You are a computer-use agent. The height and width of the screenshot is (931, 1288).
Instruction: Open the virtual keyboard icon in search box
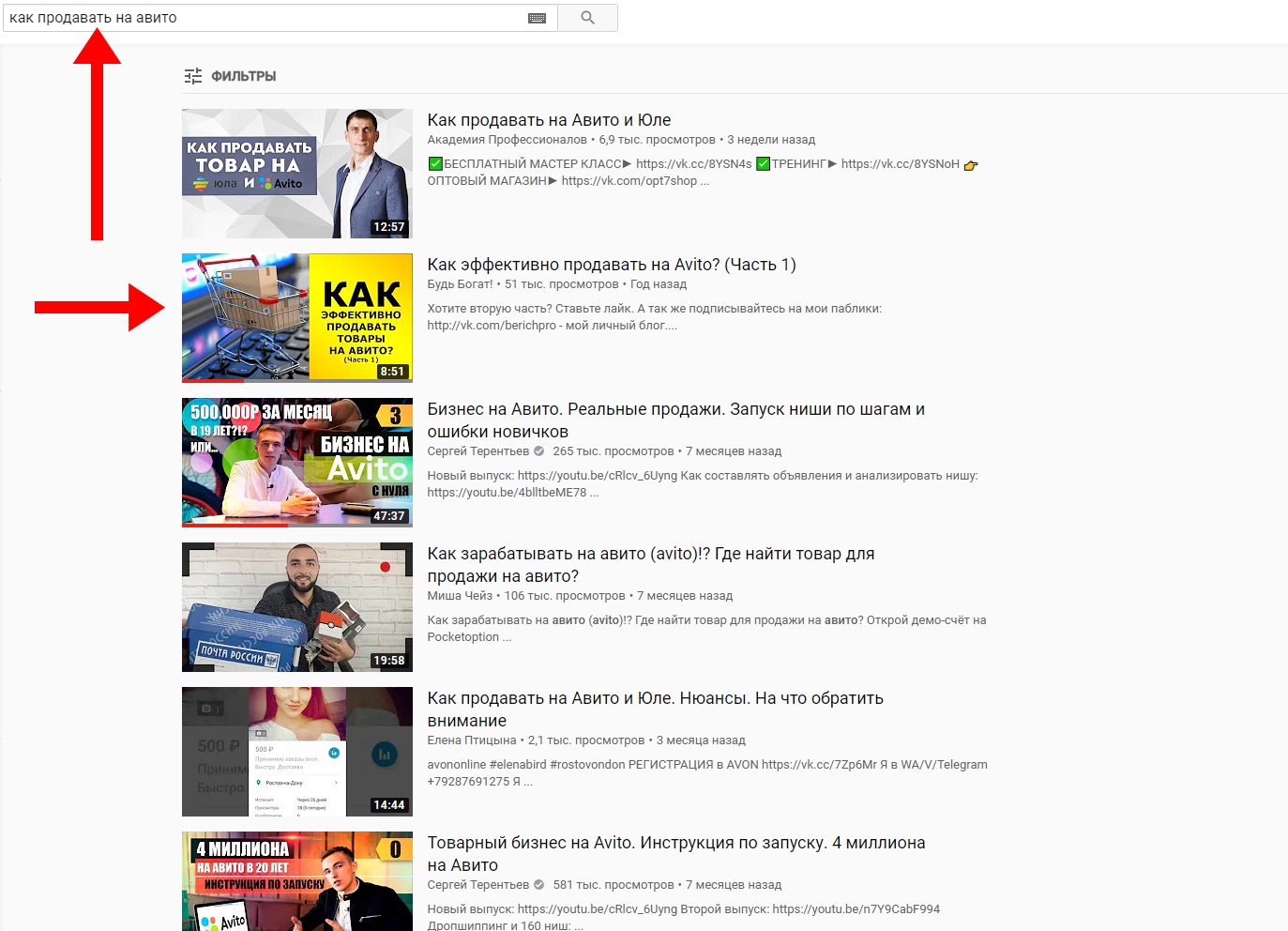click(538, 18)
